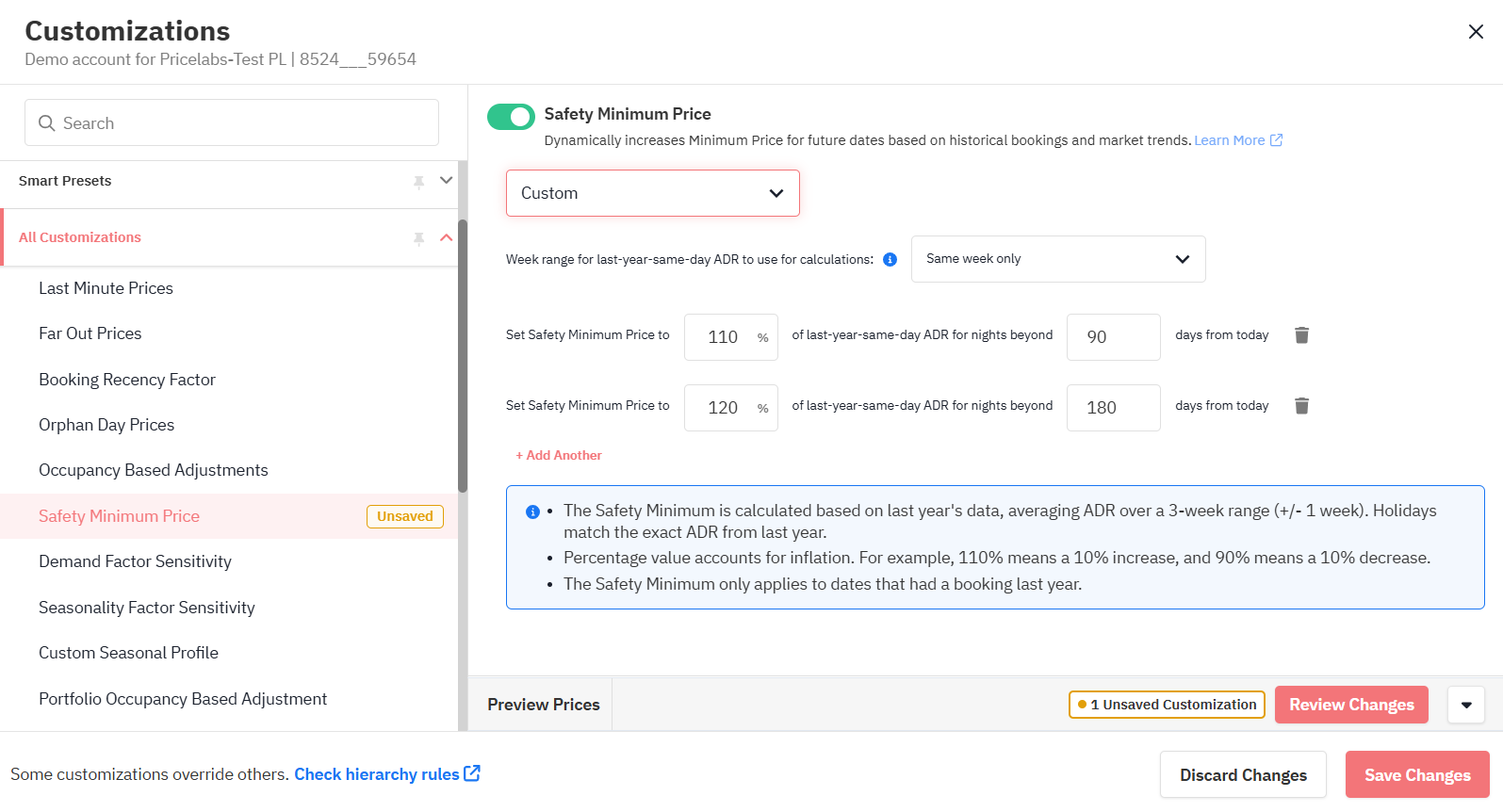Viewport: 1503px width, 812px height.
Task: Open the external link icon after Learn More
Action: [1277, 140]
